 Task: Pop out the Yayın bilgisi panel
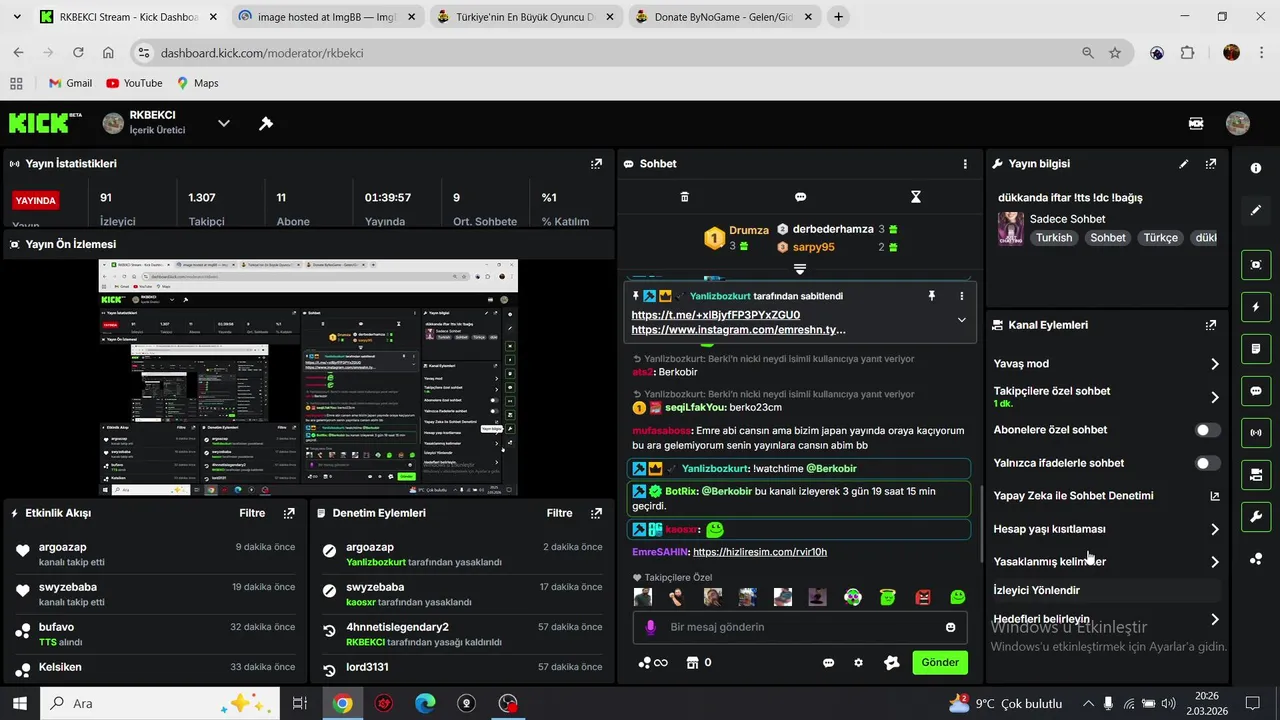coord(1211,164)
